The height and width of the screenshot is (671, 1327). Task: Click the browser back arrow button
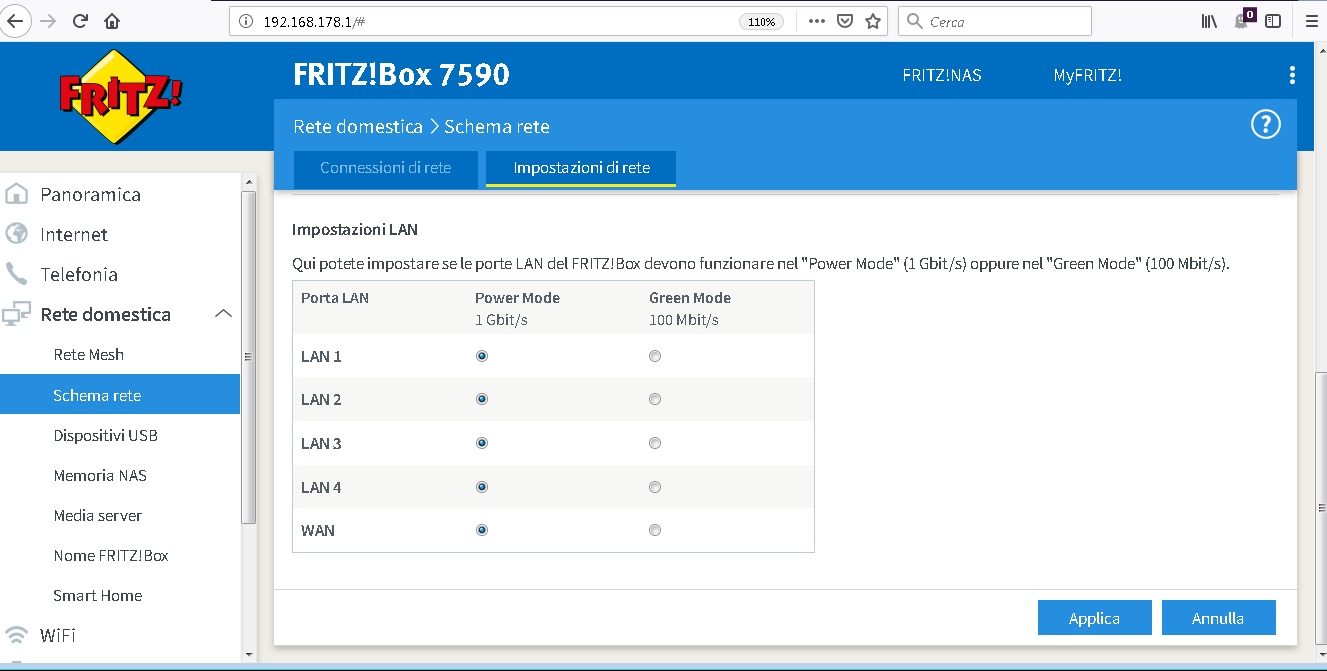[x=17, y=21]
